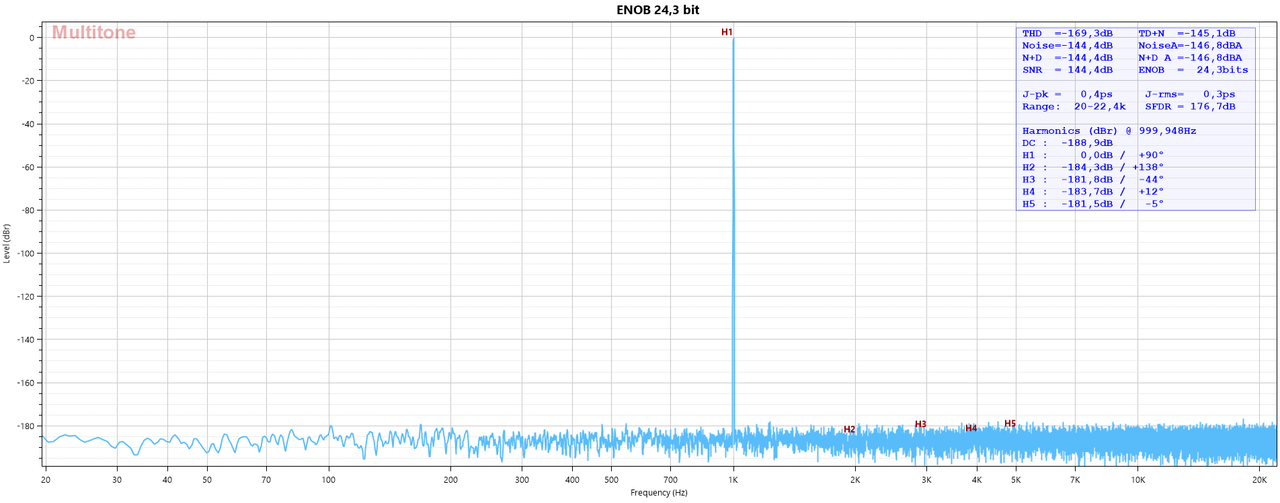Click the H1 marker above the 1K peak

click(x=727, y=32)
